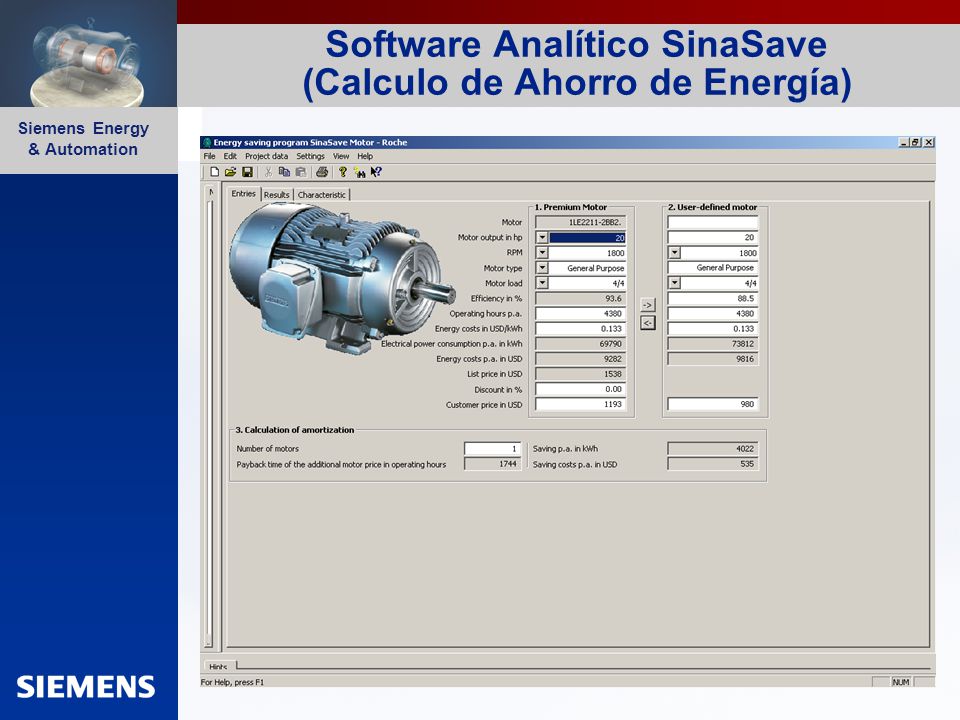Screen dimensions: 960x720
Task: Open the View menu
Action: click(x=341, y=156)
